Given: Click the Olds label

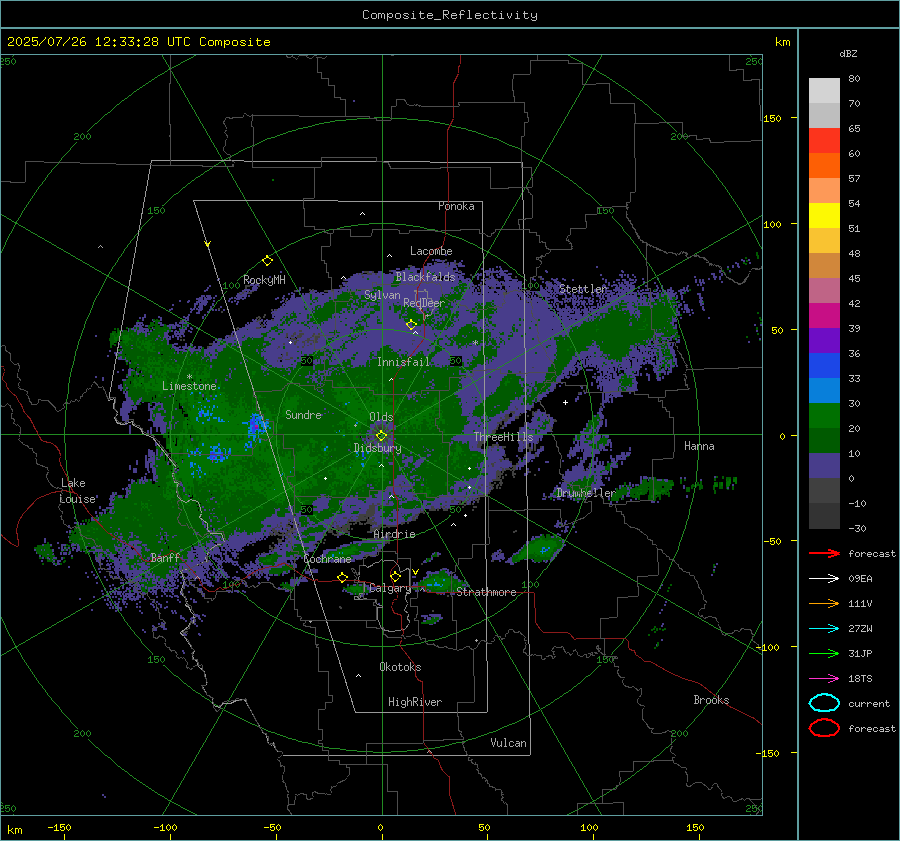Looking at the screenshot, I should point(381,417).
